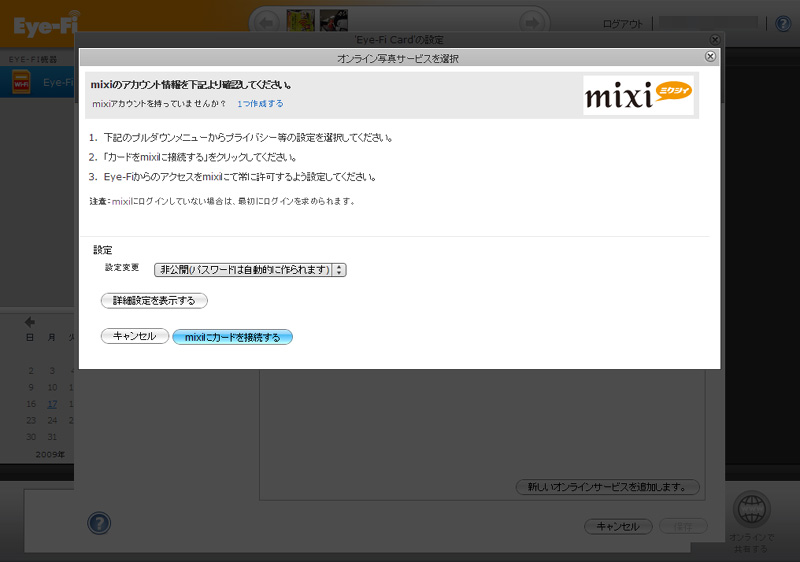800x562 pixels.
Task: Click the 1つ作成する create account link
Action: (x=260, y=104)
